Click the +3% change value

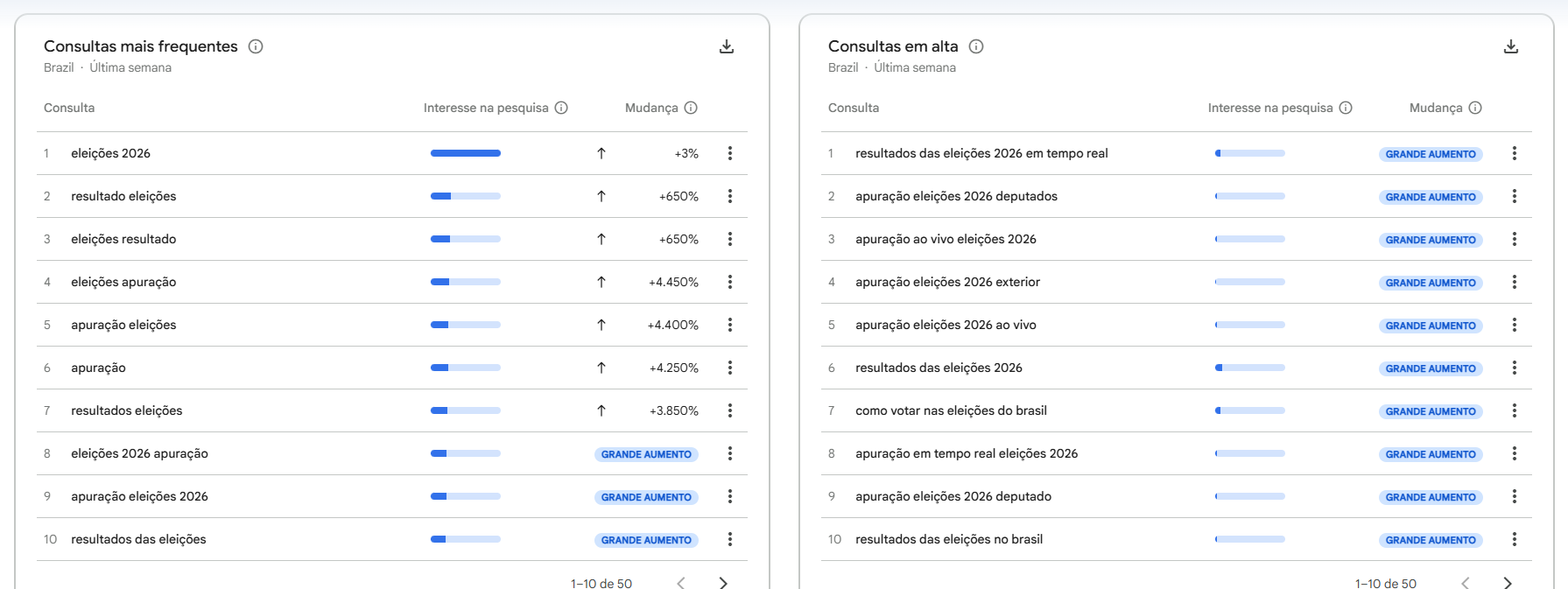coord(686,153)
